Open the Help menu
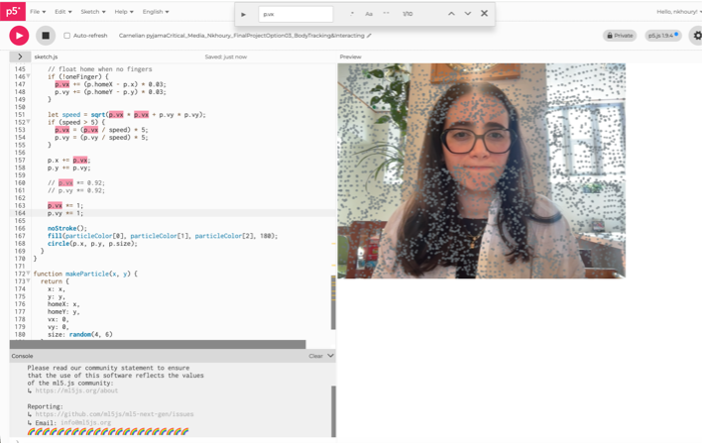 pos(124,12)
